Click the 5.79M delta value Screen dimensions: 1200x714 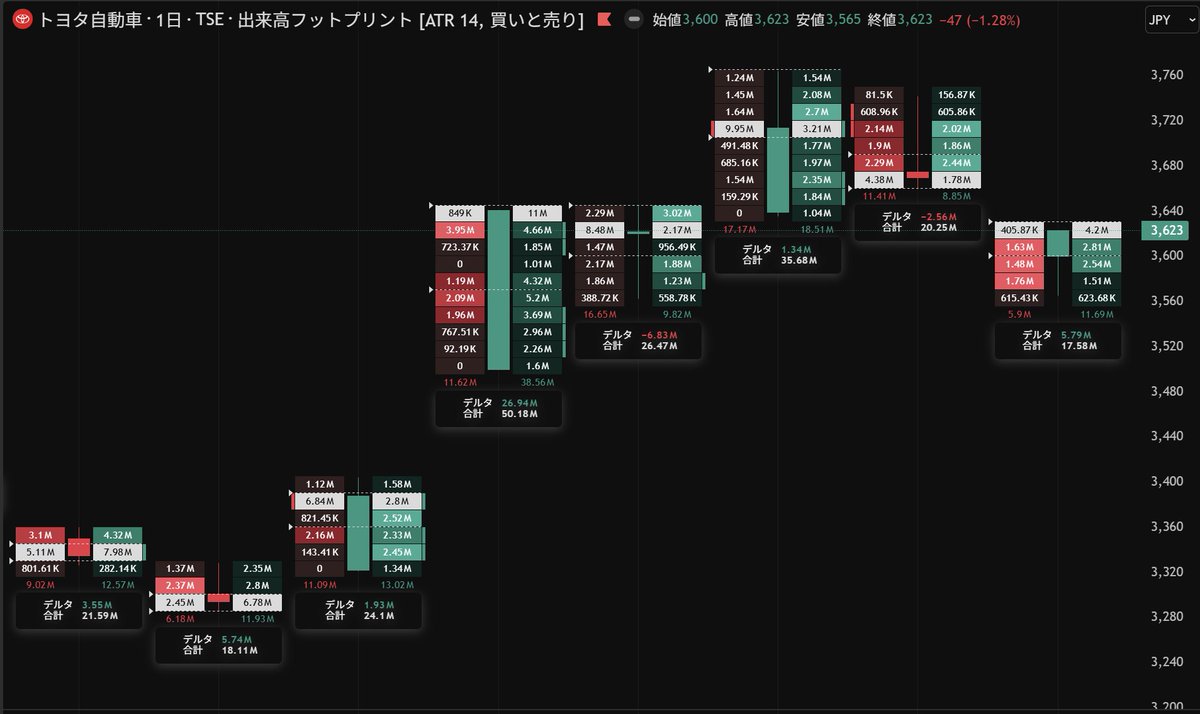(x=1076, y=335)
